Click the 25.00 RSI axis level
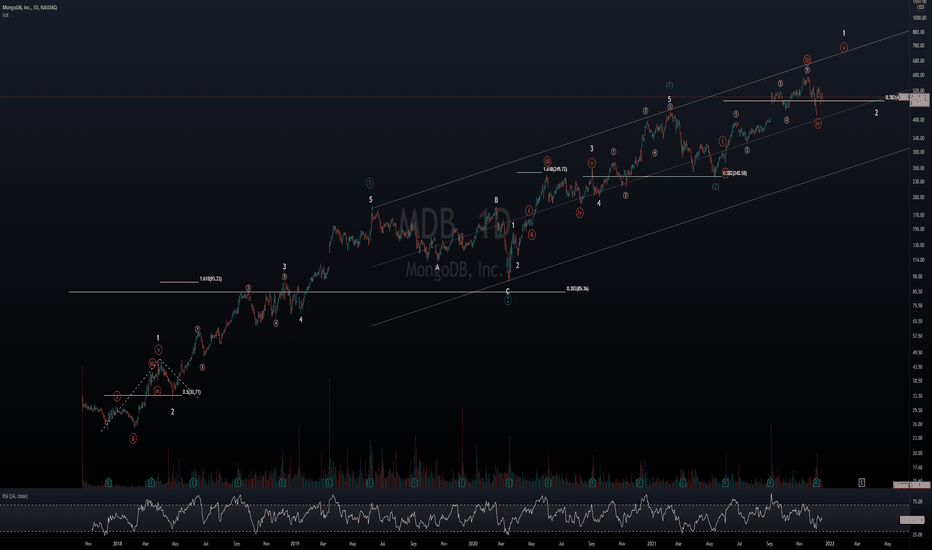This screenshot has height=550, width=932. (x=917, y=535)
